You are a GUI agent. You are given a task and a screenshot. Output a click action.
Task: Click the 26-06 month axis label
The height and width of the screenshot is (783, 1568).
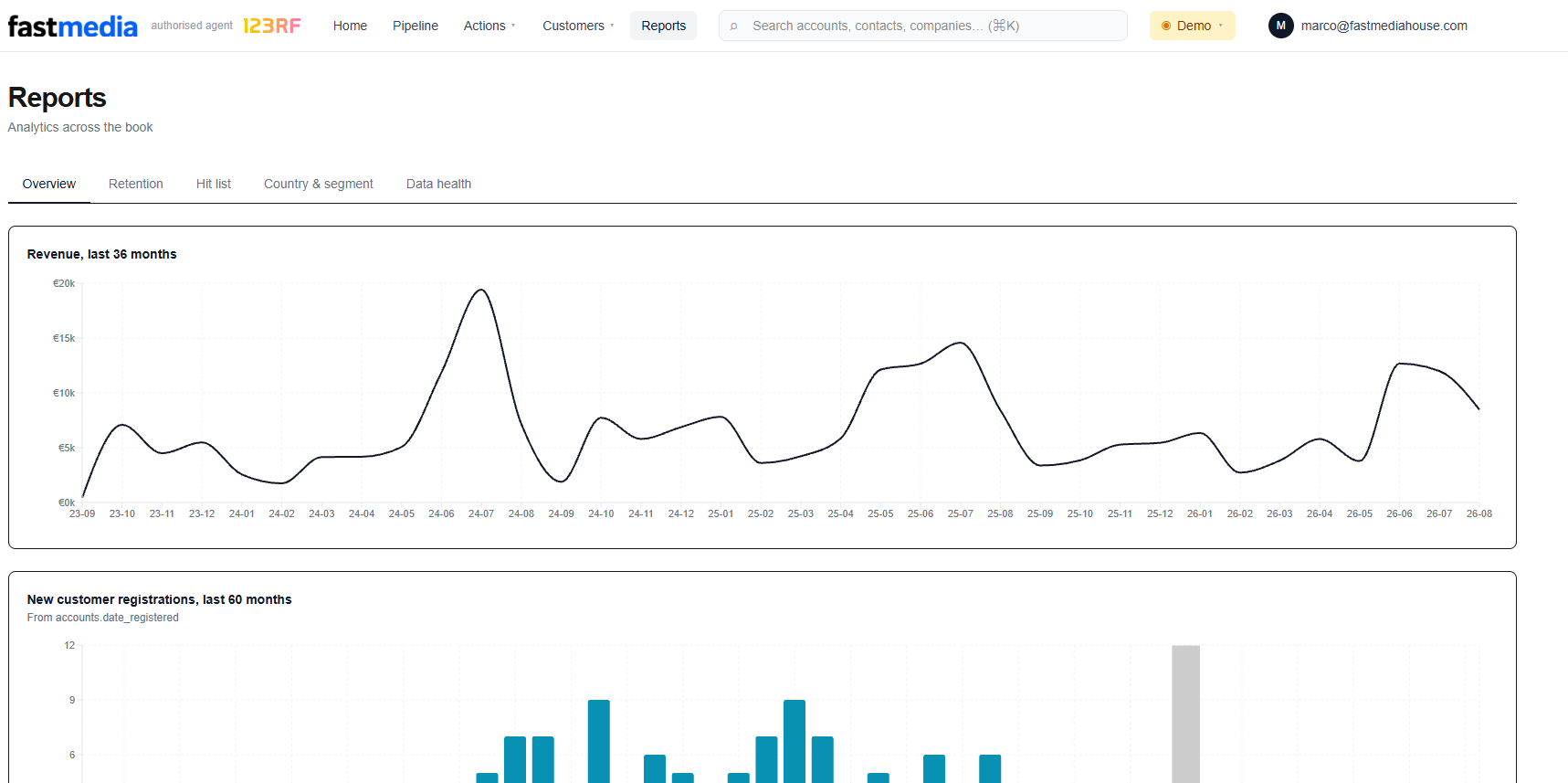click(1399, 513)
